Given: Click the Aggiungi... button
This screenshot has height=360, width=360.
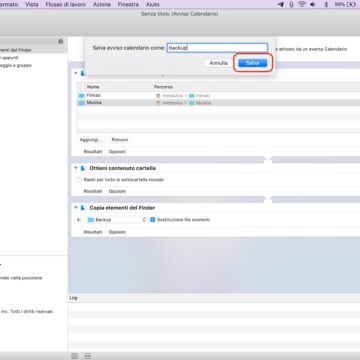Looking at the screenshot, I should tap(92, 140).
